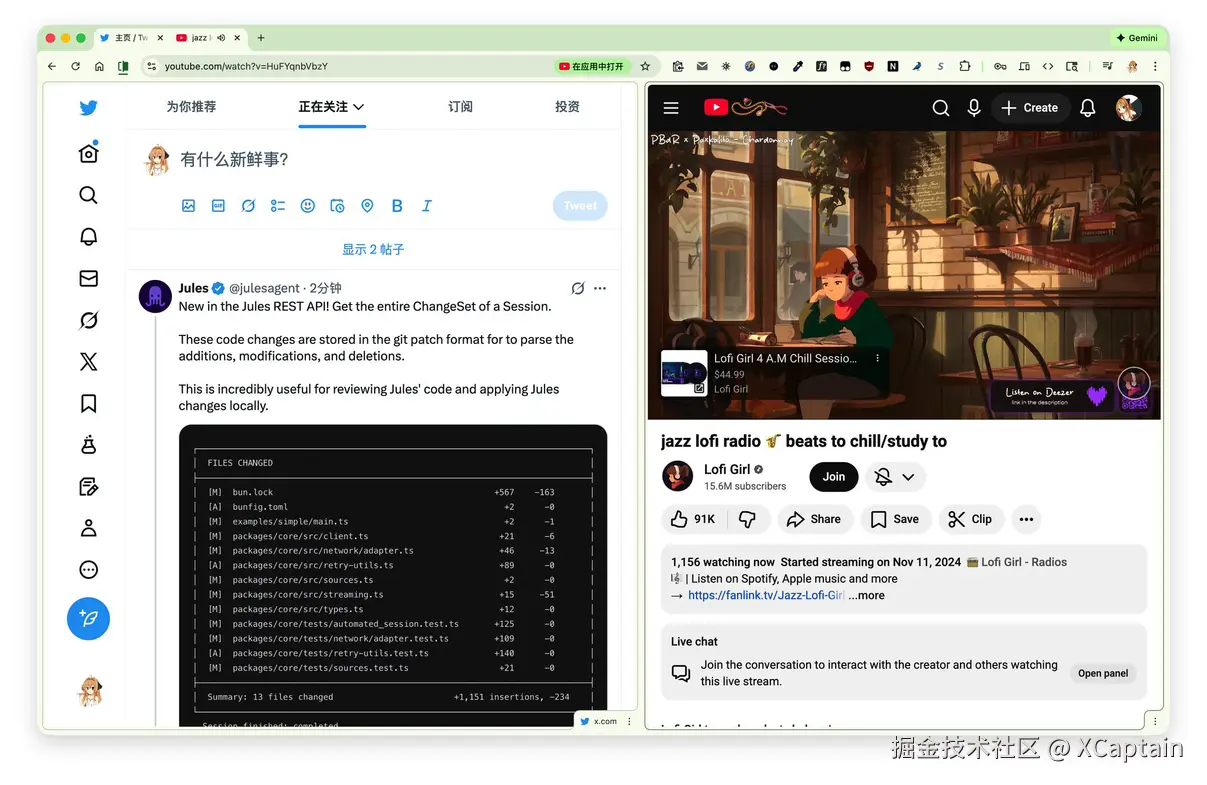Open the YouTube hamburger menu
Viewport: 1207px width, 785px height.
670,107
